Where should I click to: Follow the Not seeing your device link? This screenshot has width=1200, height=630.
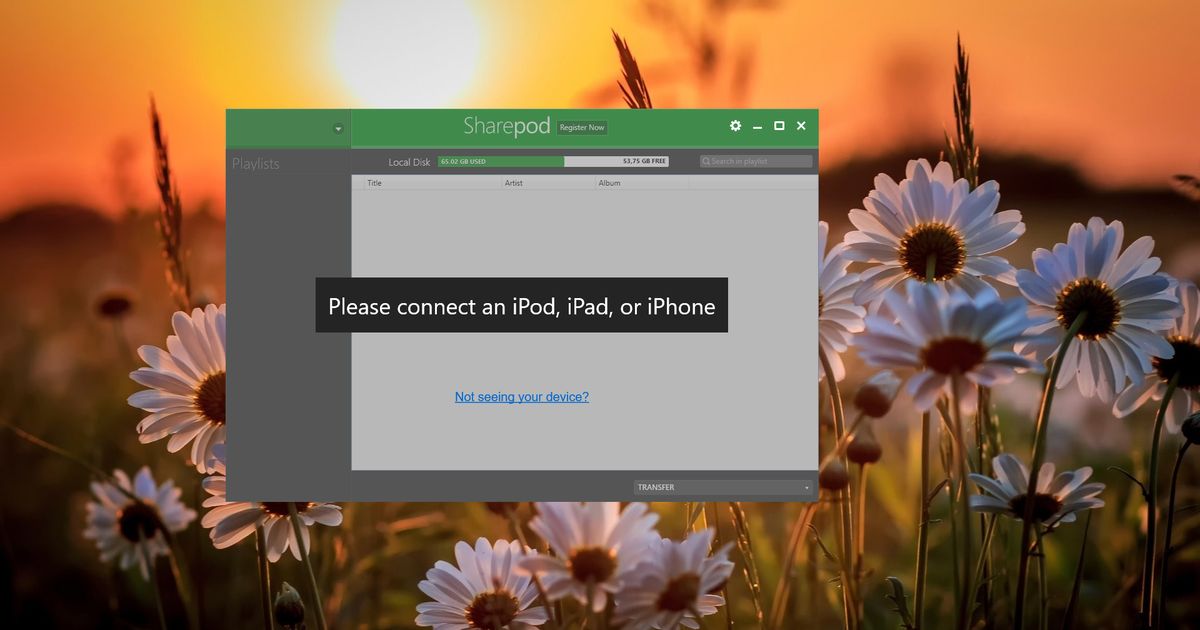pyautogui.click(x=521, y=397)
